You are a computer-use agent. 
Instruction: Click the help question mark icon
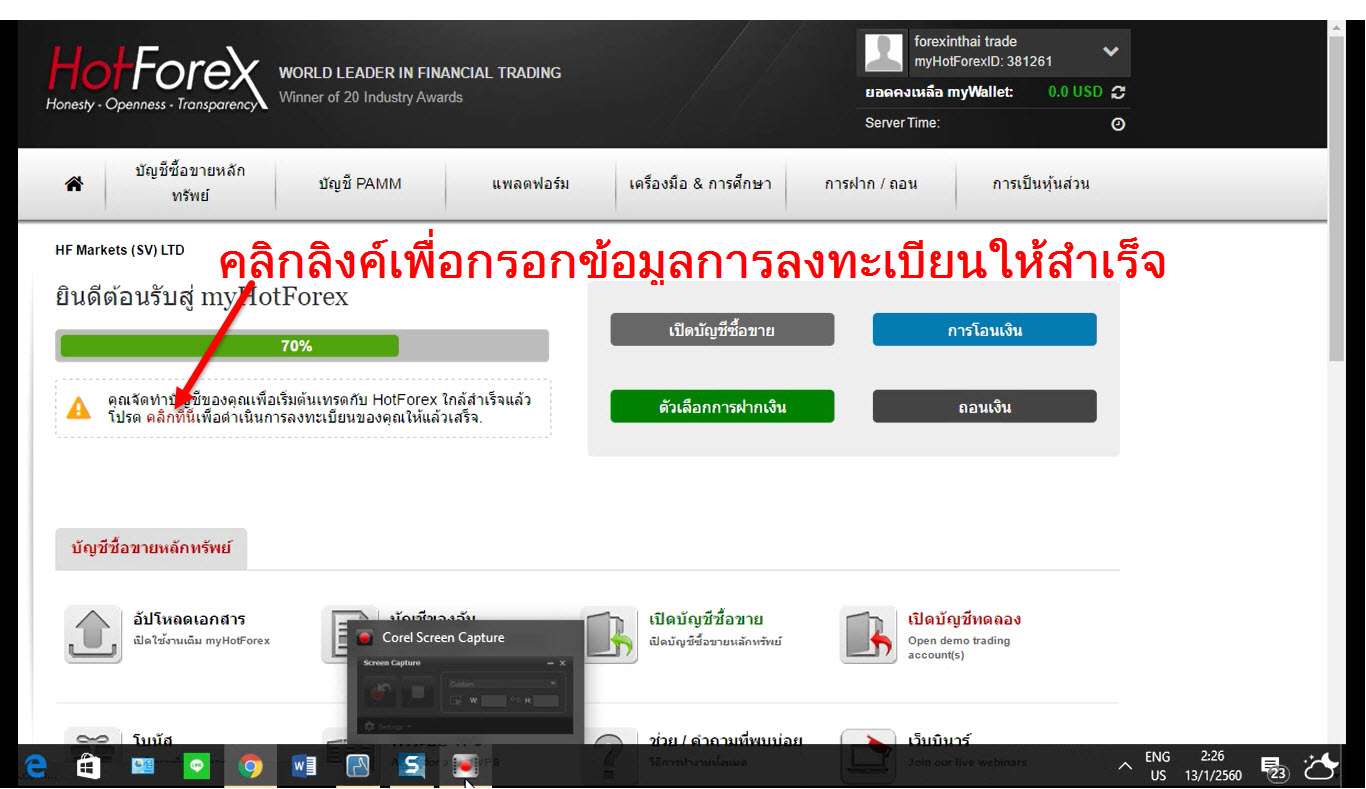point(608,756)
